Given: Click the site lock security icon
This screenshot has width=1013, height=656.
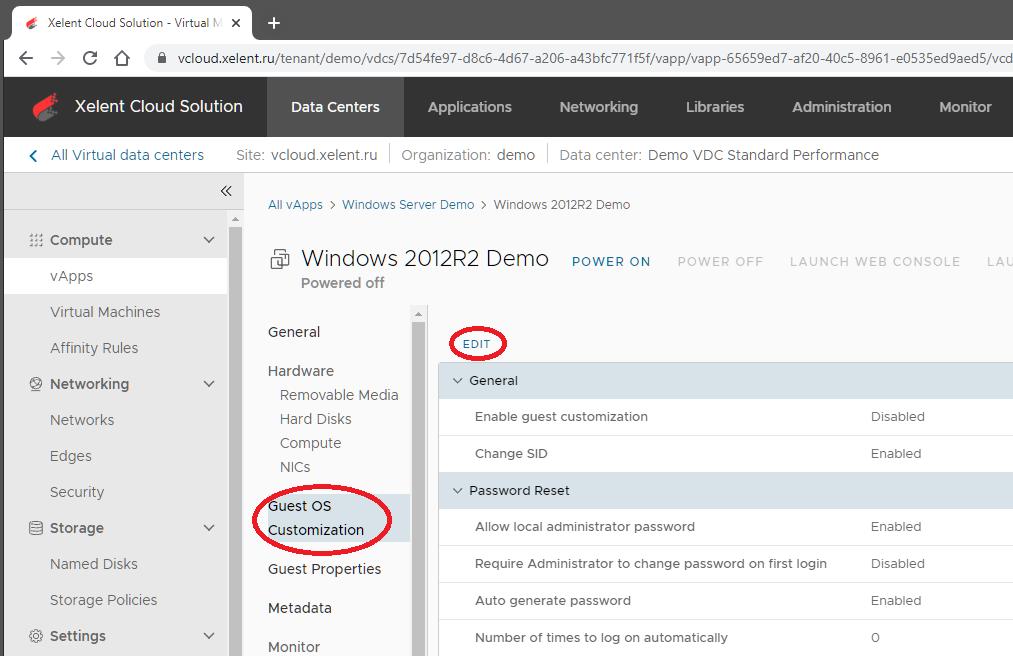Looking at the screenshot, I should click(x=162, y=58).
